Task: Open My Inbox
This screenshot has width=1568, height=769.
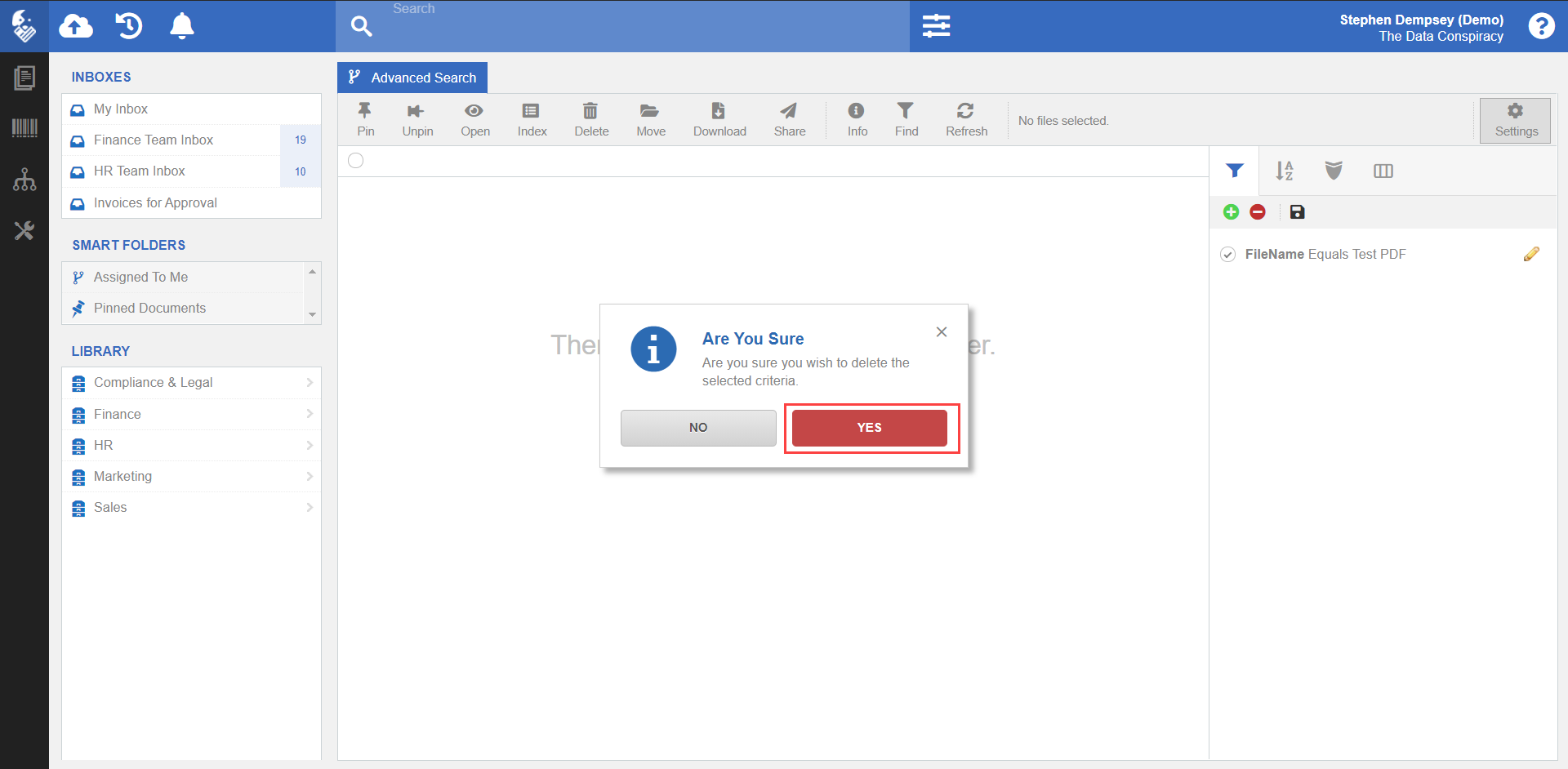Action: 191,109
